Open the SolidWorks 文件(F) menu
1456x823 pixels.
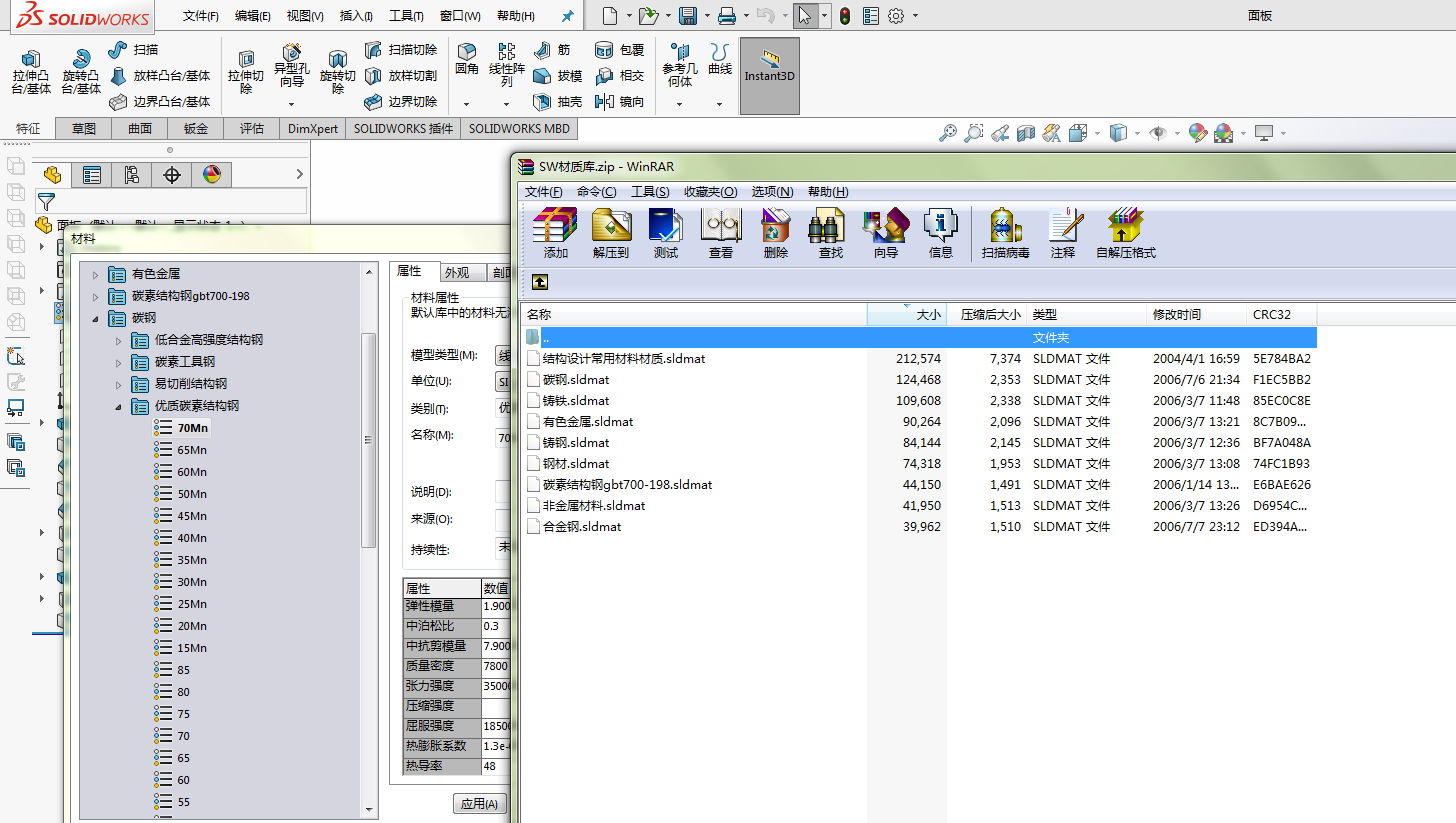[201, 16]
